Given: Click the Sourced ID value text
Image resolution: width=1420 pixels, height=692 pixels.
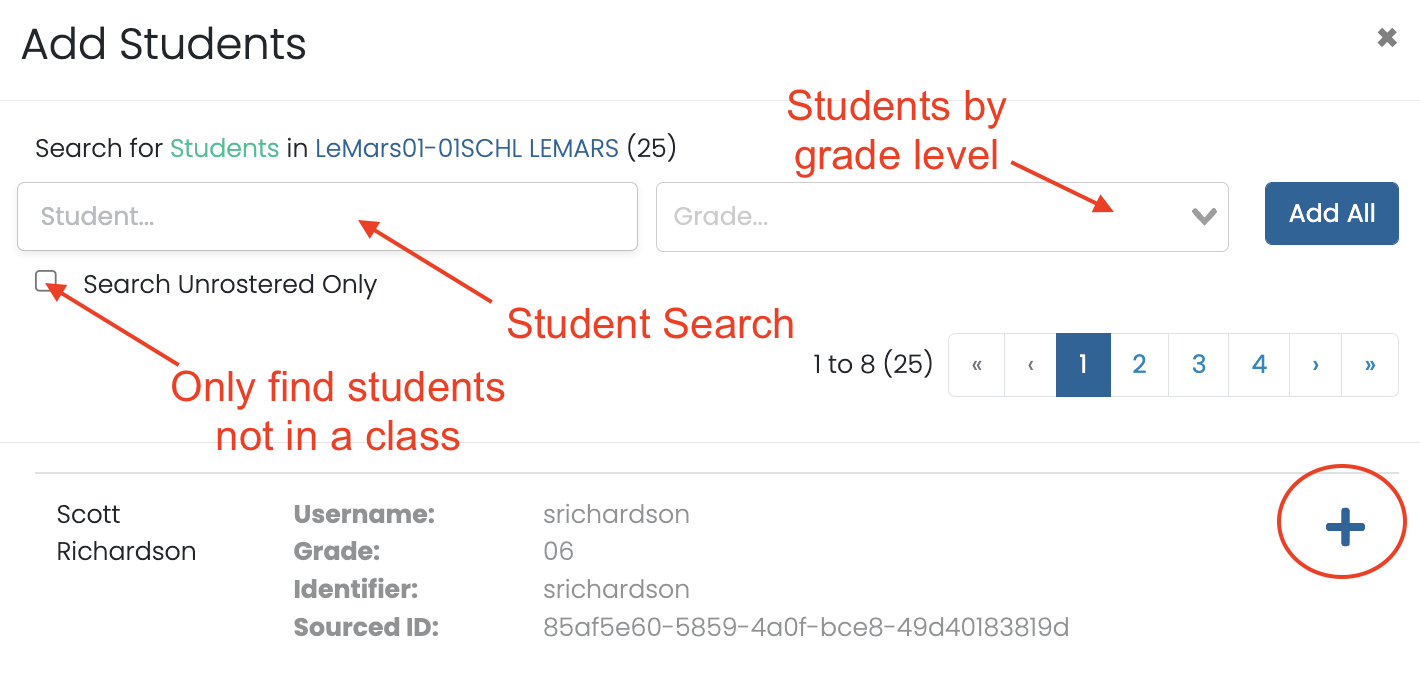Looking at the screenshot, I should click(806, 627).
